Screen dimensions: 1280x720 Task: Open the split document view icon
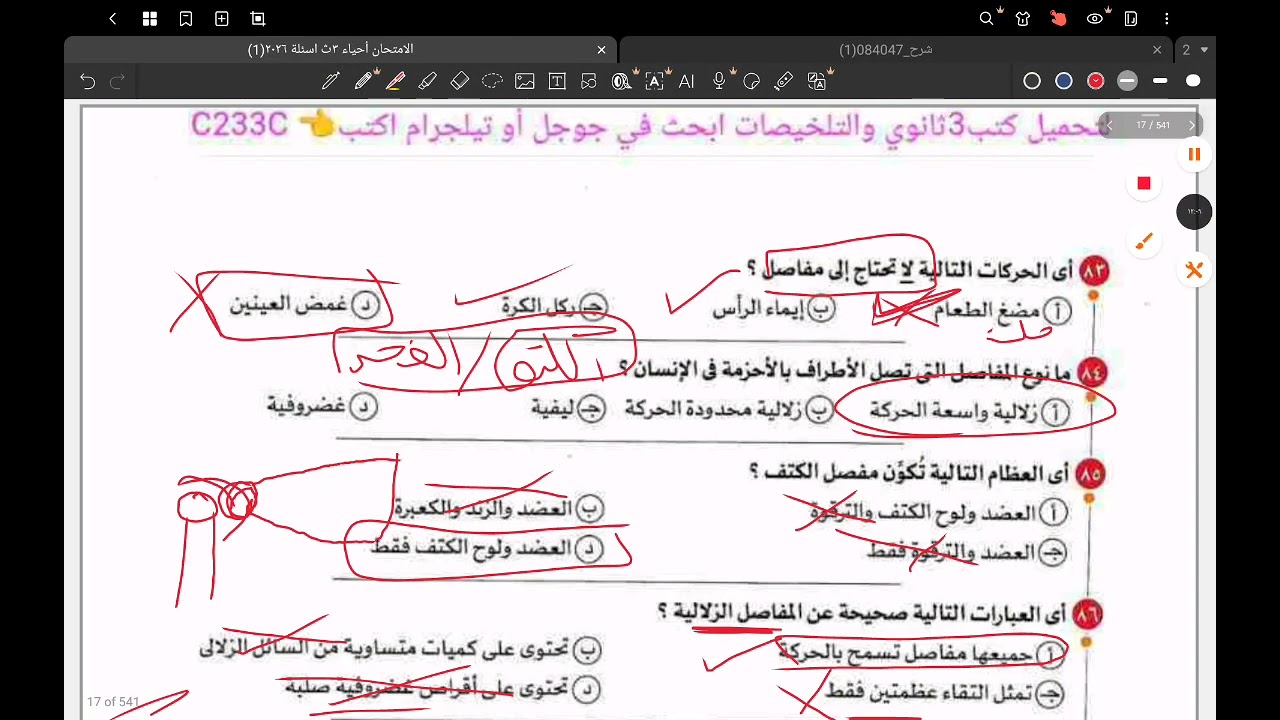pyautogui.click(x=1131, y=19)
